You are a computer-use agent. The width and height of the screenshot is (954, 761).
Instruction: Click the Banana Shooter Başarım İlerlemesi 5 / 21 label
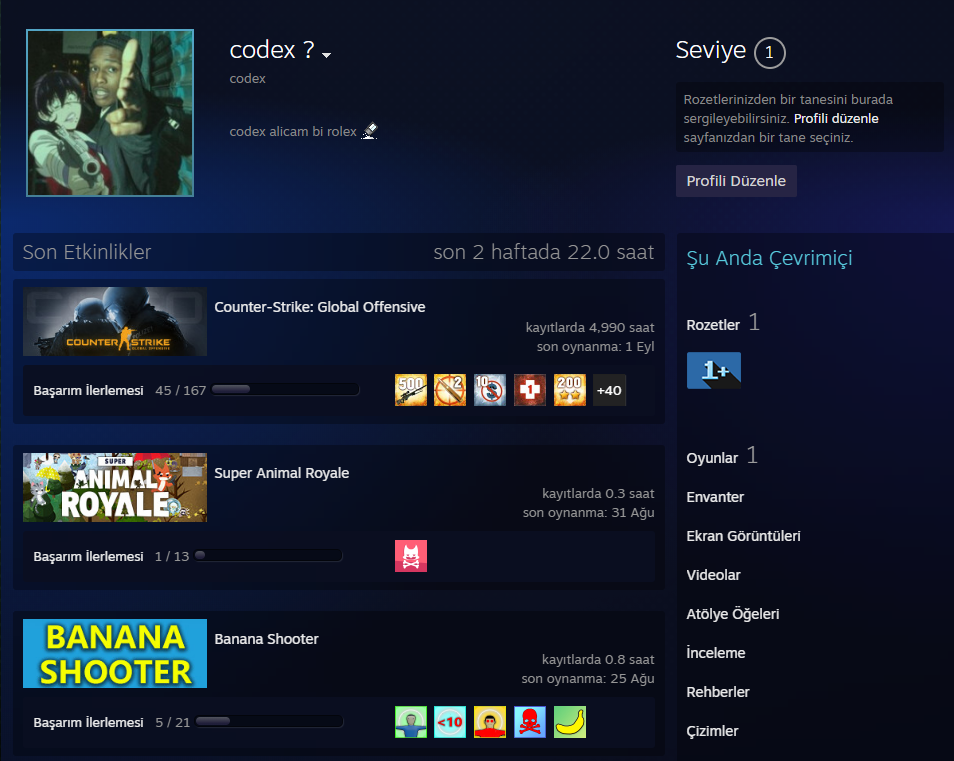pos(112,723)
